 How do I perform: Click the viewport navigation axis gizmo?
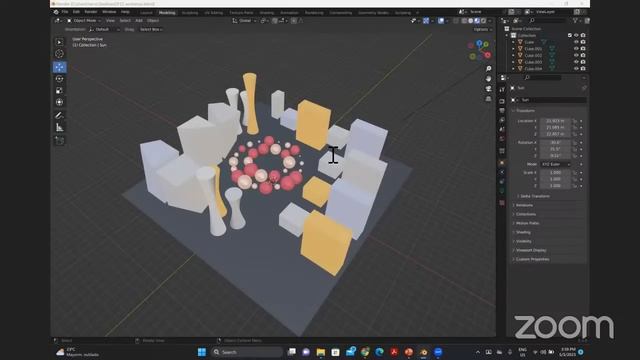(479, 50)
